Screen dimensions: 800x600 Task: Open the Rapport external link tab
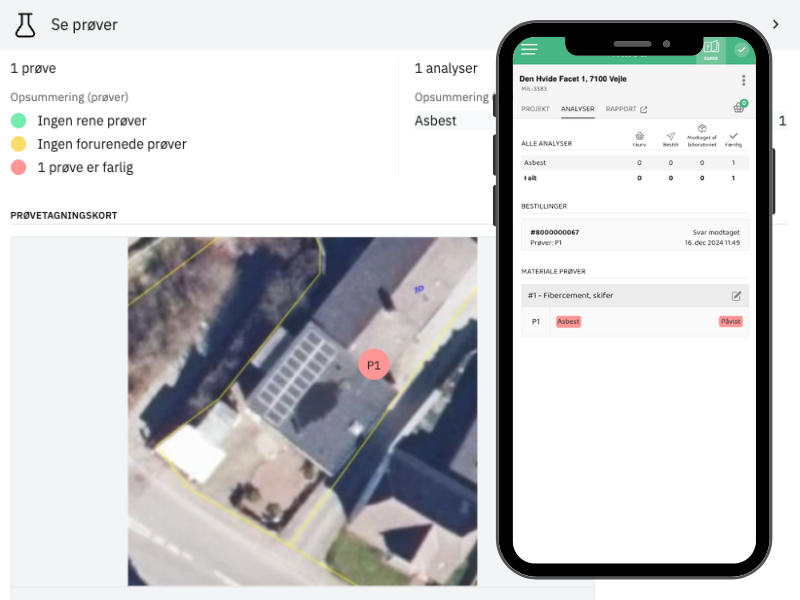(x=626, y=109)
